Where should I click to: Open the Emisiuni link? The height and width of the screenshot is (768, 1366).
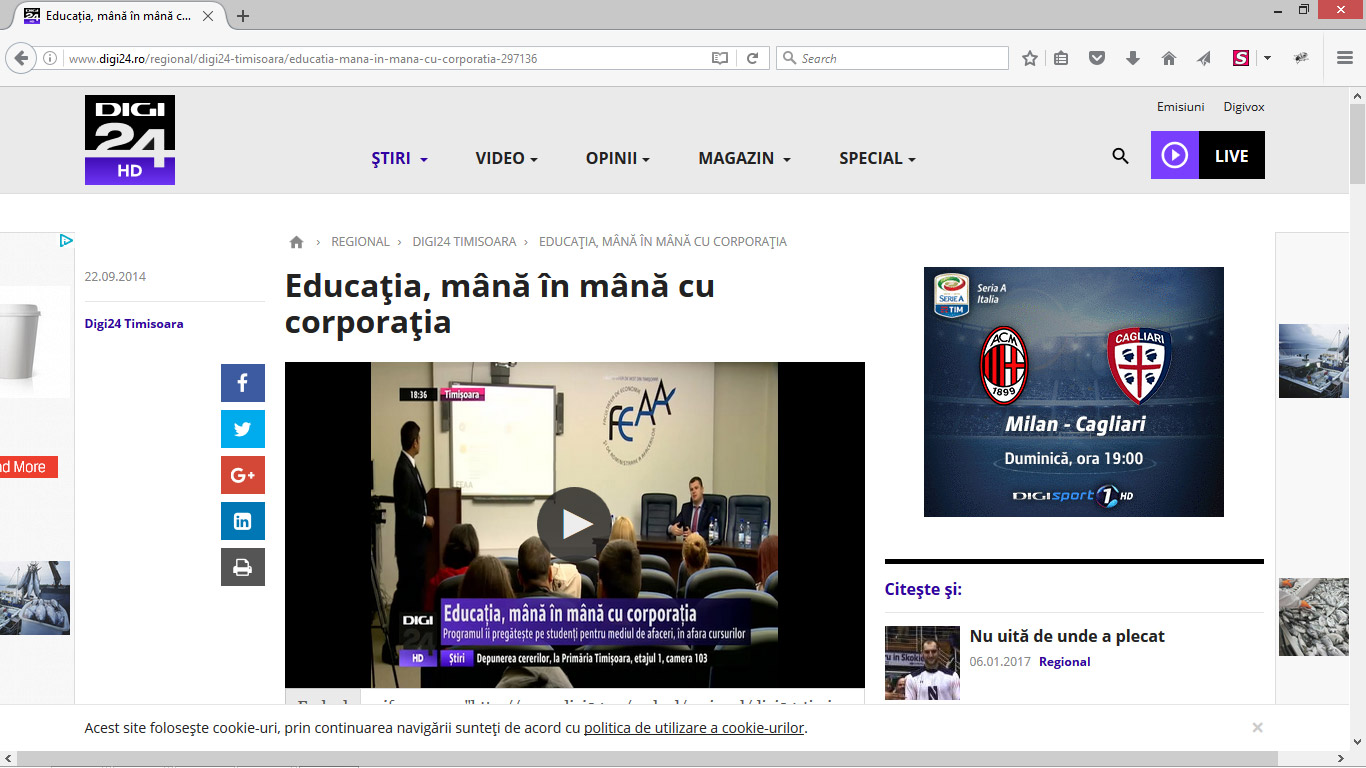click(1180, 107)
